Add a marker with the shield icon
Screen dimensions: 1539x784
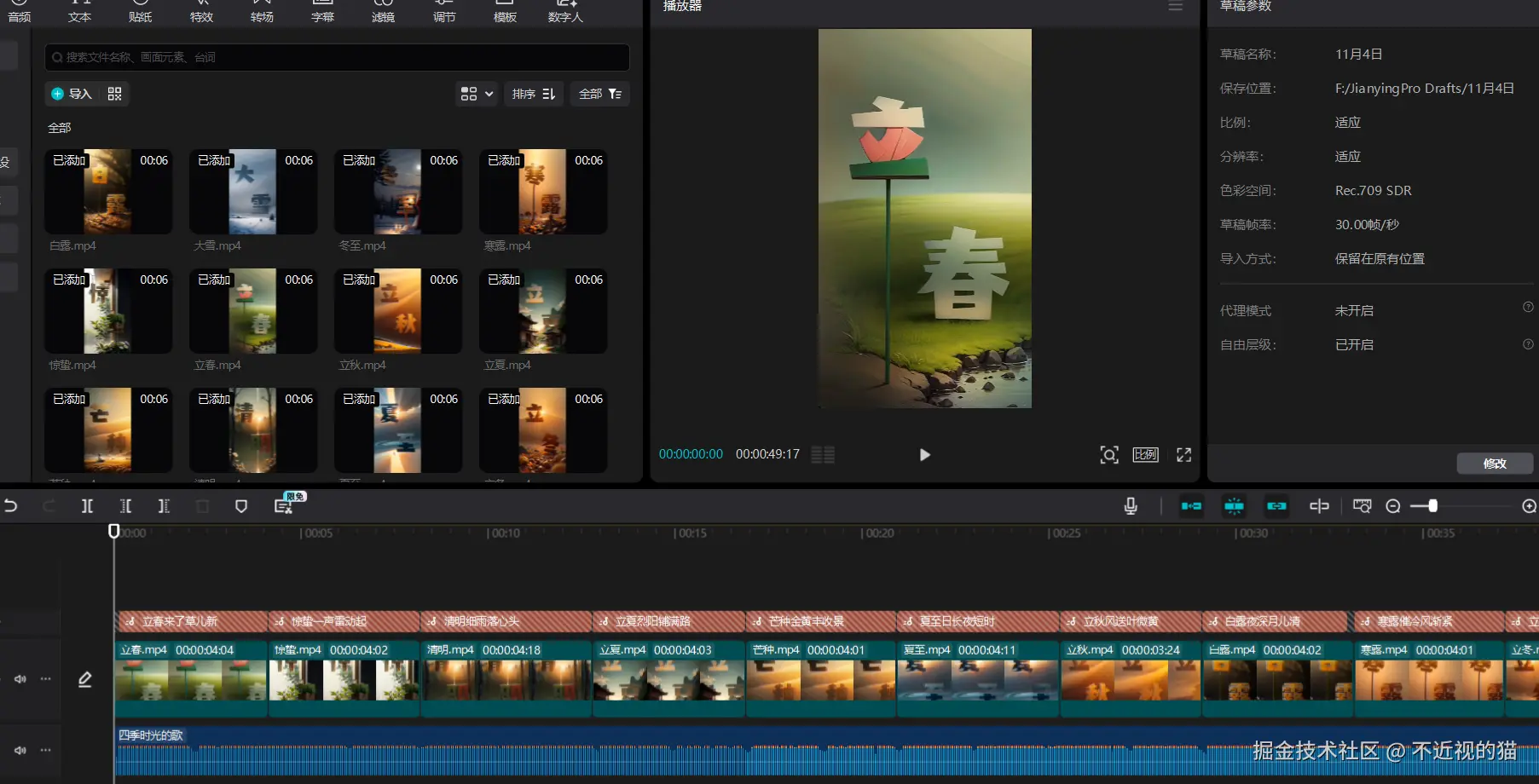click(x=241, y=506)
